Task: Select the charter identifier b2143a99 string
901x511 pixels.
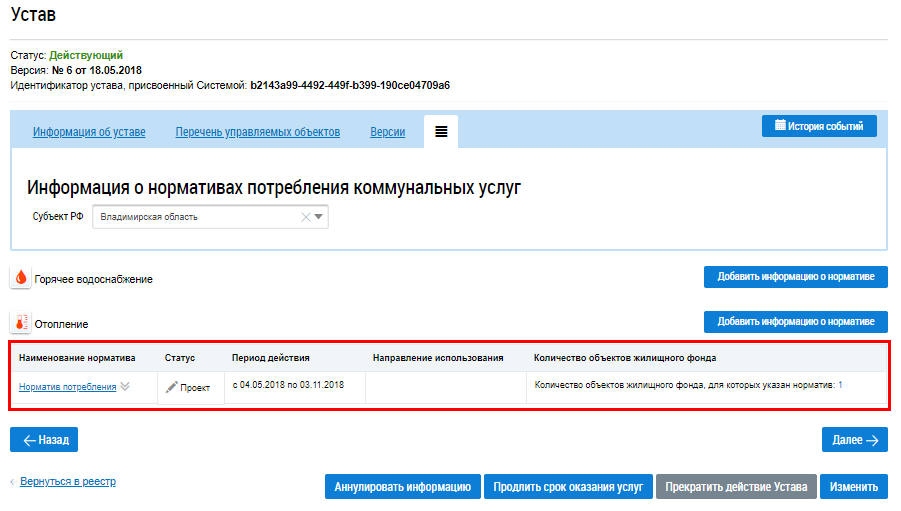Action: point(350,85)
